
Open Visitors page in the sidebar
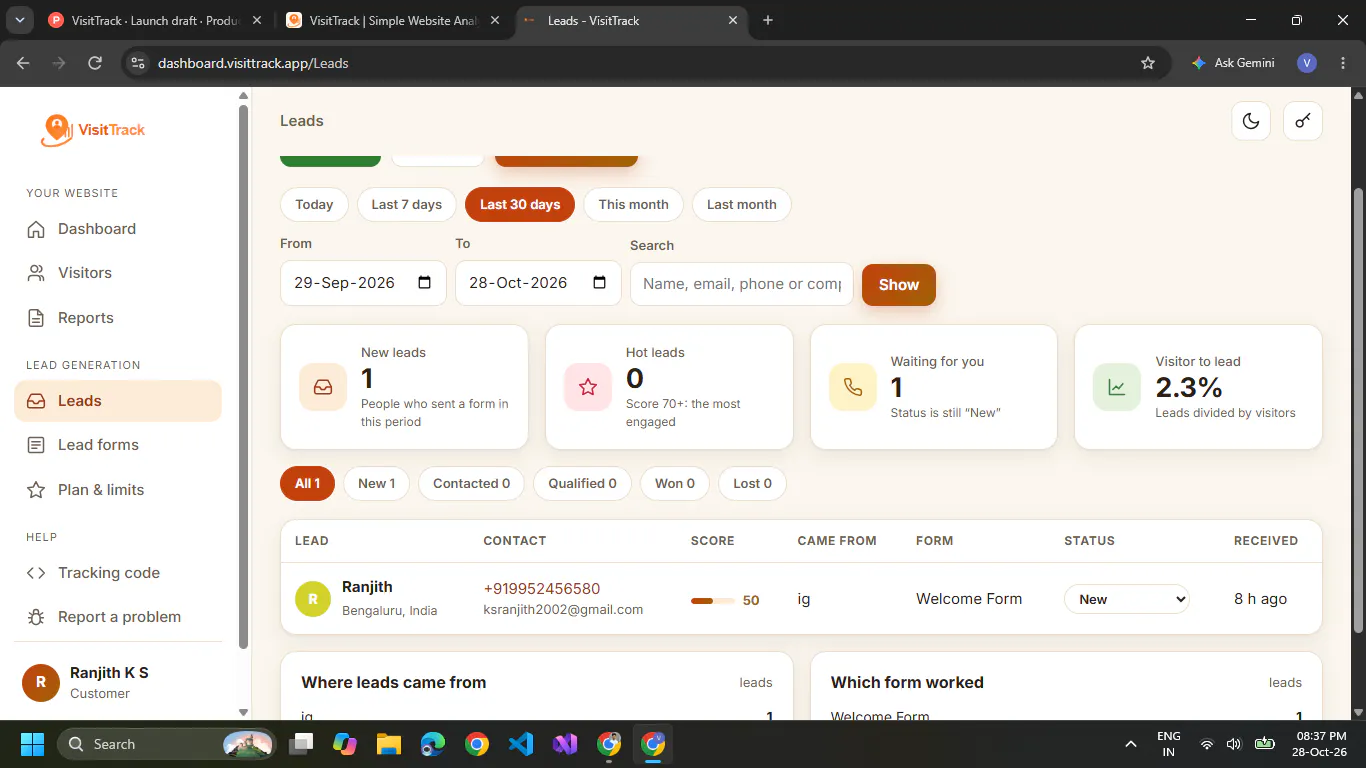(x=118, y=273)
